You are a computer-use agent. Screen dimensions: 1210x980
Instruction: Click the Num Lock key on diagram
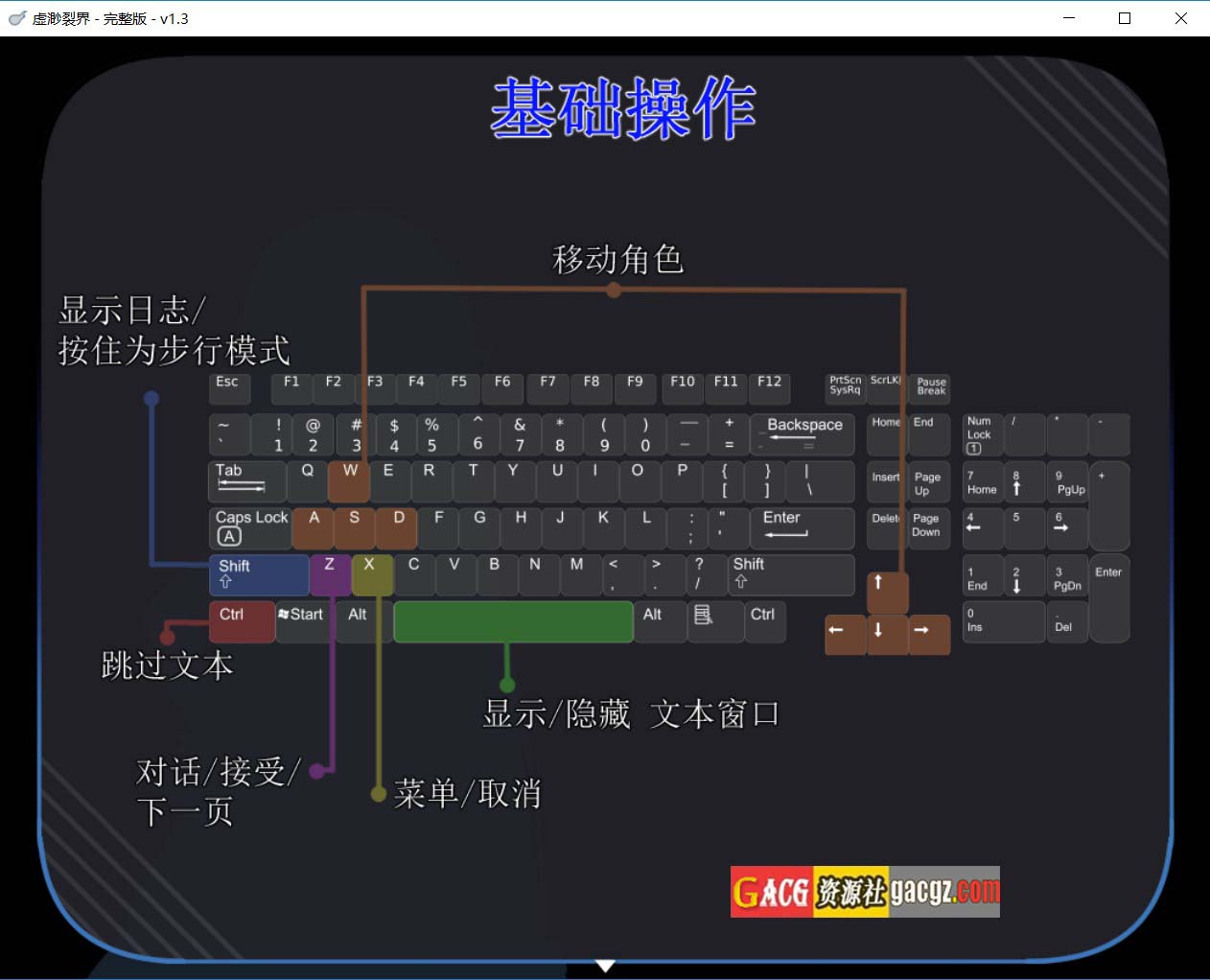tap(983, 434)
